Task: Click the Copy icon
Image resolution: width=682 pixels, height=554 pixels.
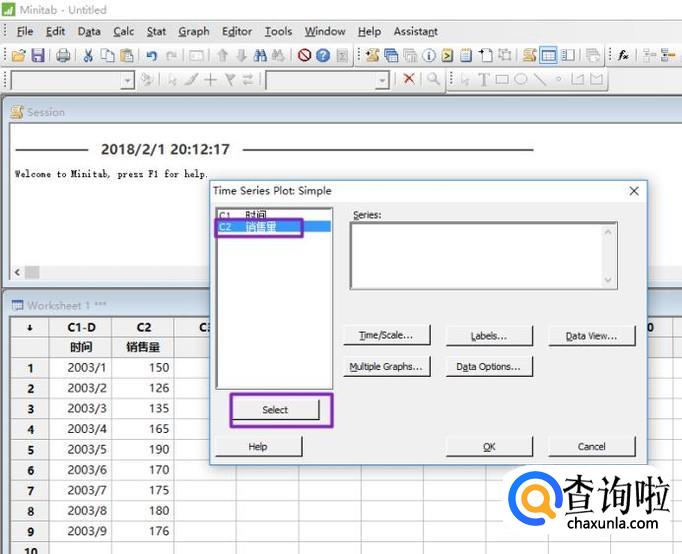Action: [107, 56]
